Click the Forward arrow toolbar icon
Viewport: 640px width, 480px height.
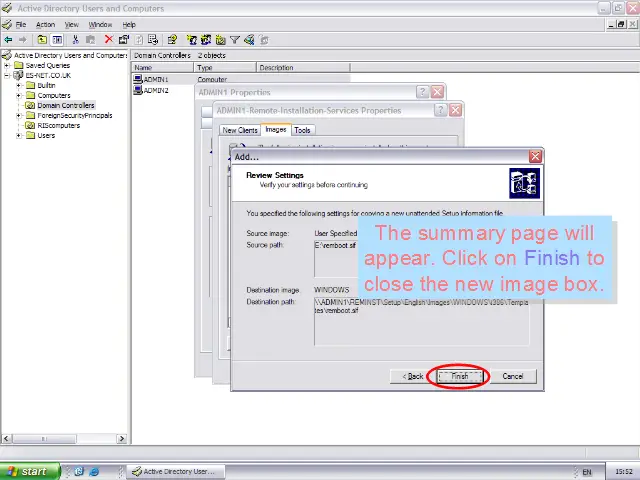coord(23,40)
